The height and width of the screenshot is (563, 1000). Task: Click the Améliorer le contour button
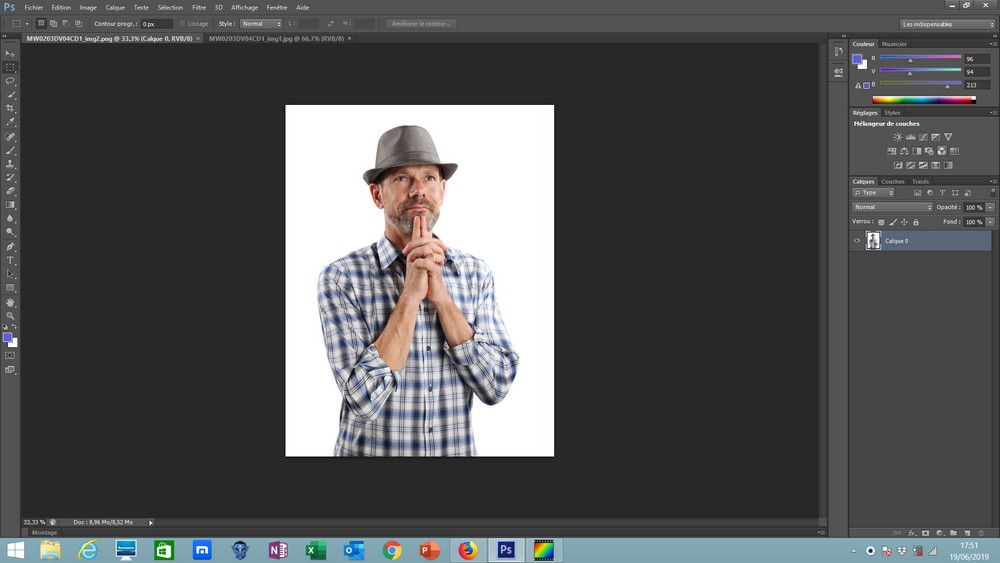click(422, 23)
